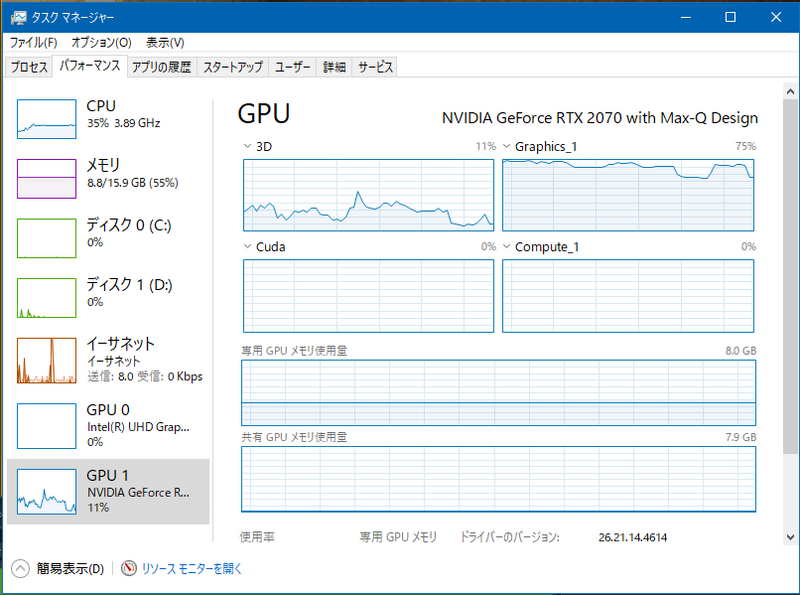Switch to the サービス tab
Viewport: 800px width, 595px height.
coord(376,67)
